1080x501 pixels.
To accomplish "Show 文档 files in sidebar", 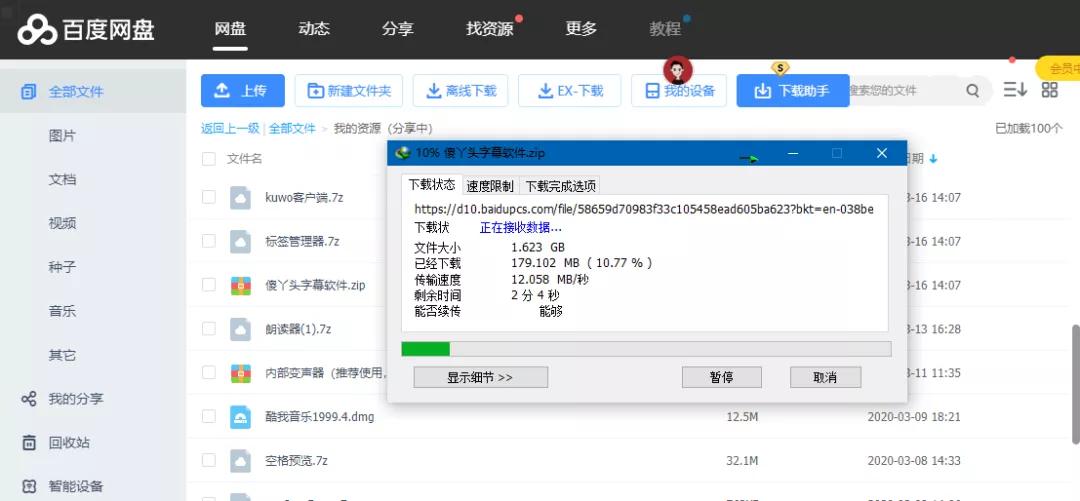I will click(x=62, y=179).
